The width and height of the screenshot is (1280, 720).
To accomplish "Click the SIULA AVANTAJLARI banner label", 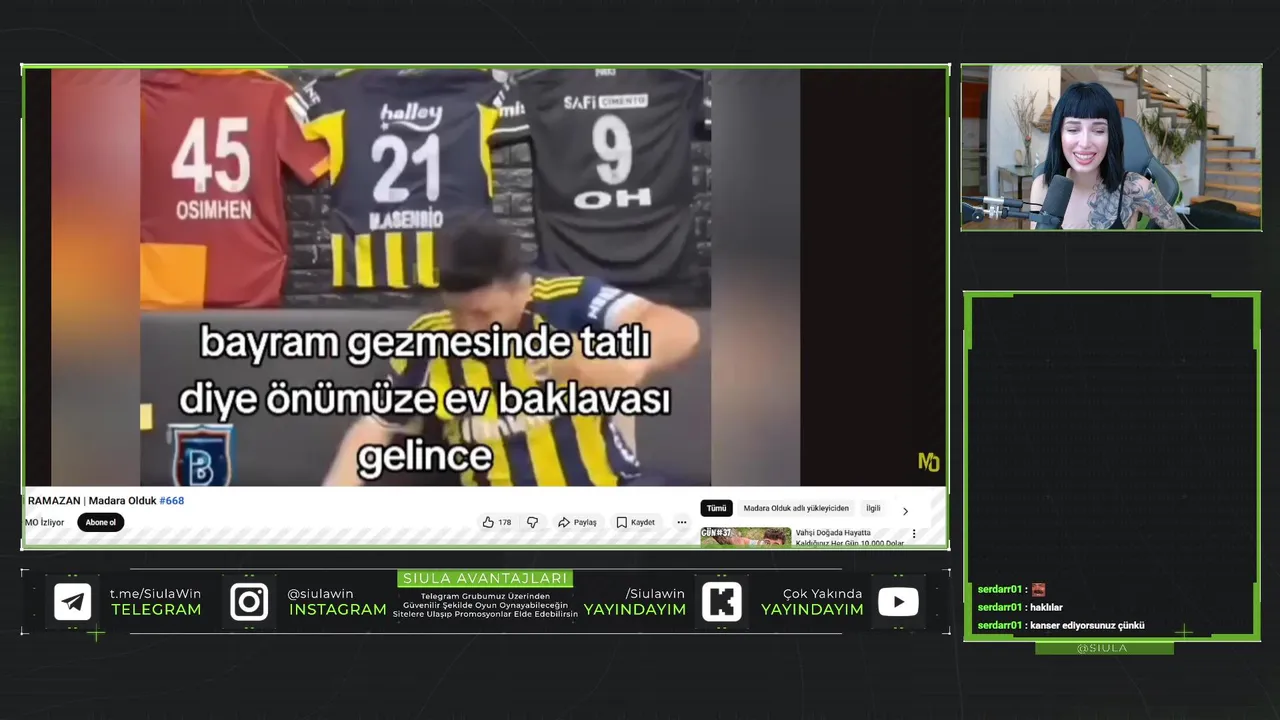I will (485, 578).
